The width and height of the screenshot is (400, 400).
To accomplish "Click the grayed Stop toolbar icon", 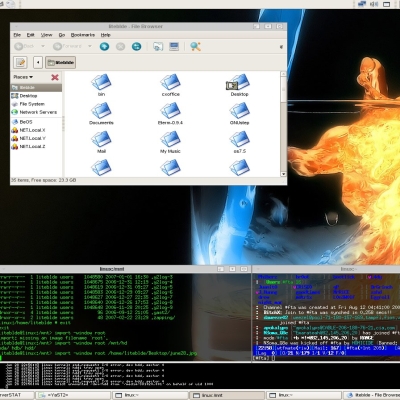I will [x=120, y=46].
